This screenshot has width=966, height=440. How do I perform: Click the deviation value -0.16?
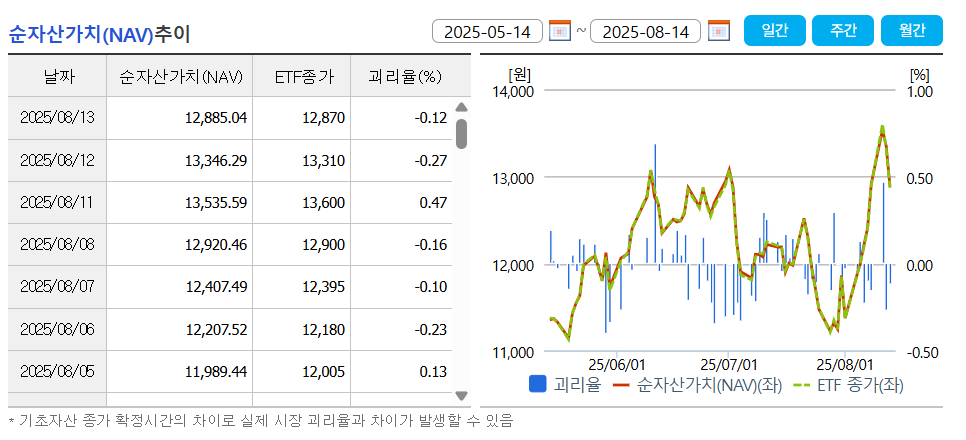(x=431, y=245)
